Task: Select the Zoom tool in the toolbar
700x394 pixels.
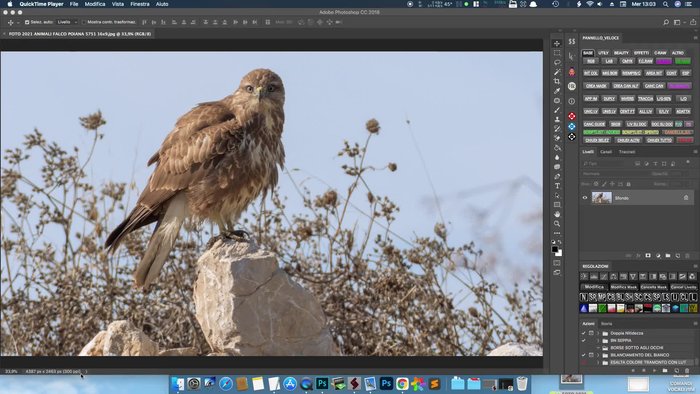Action: pos(557,224)
